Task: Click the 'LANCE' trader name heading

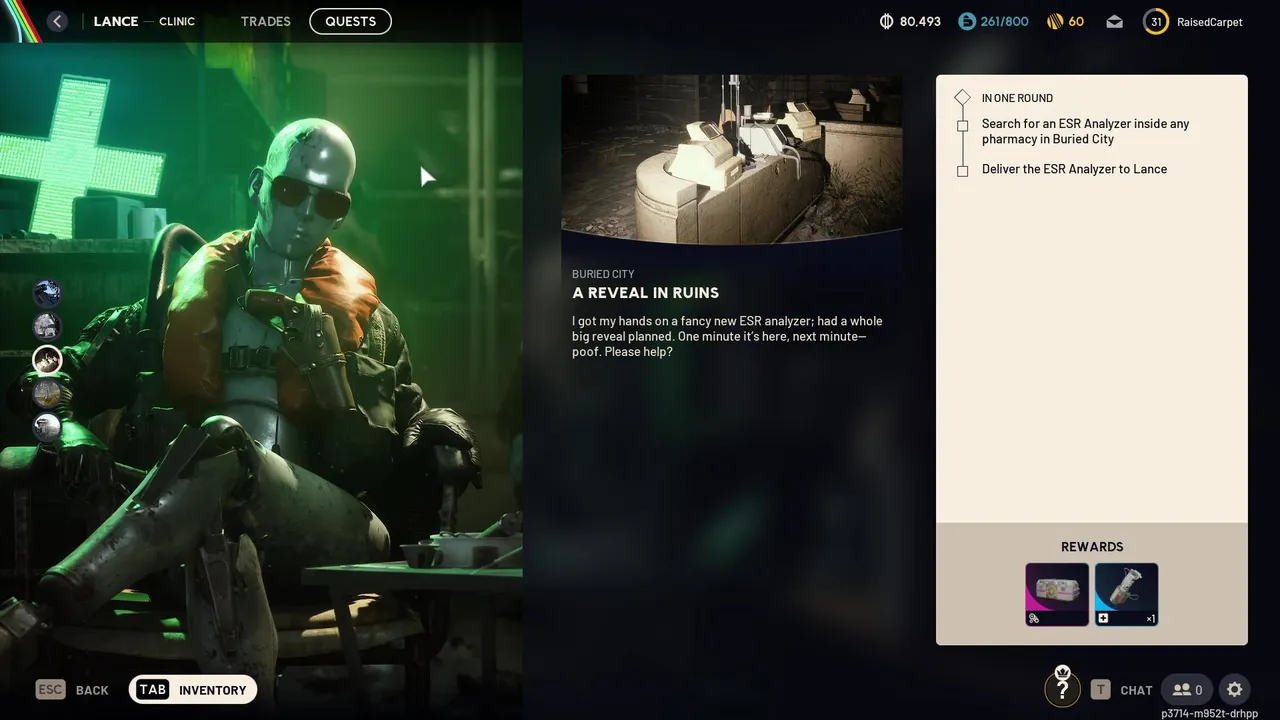Action: coord(116,21)
